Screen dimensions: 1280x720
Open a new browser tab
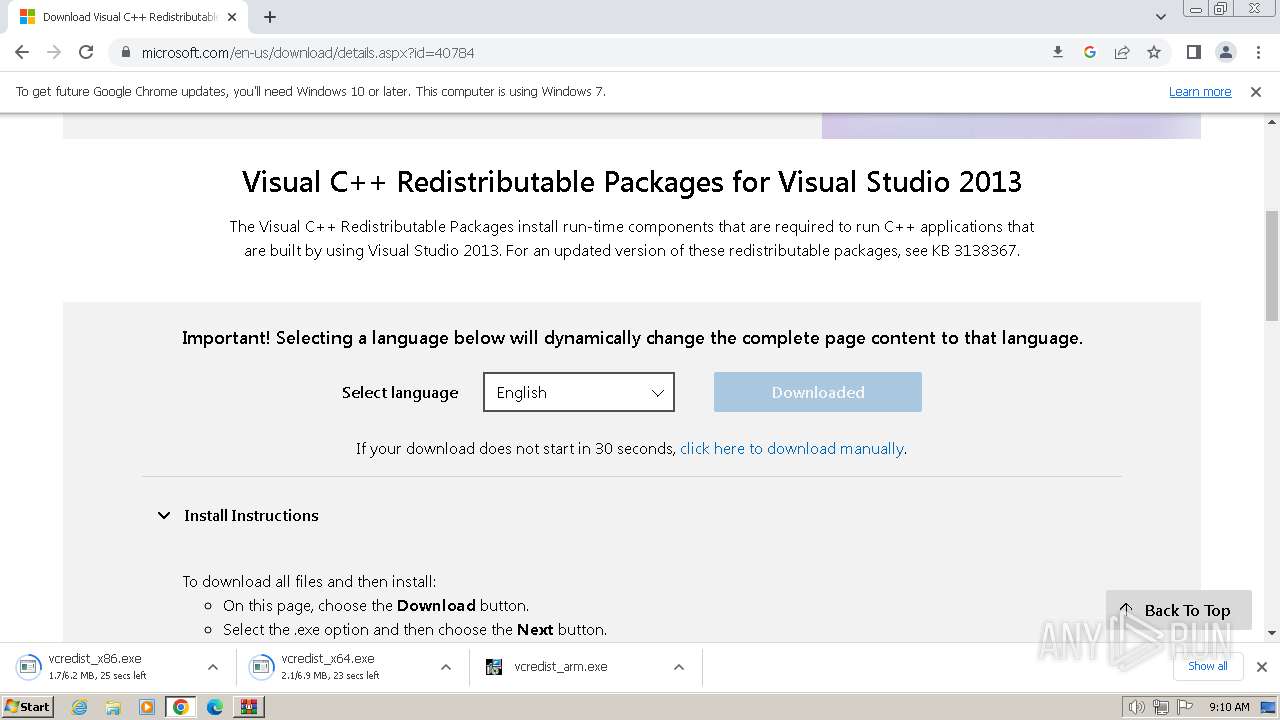pyautogui.click(x=270, y=17)
